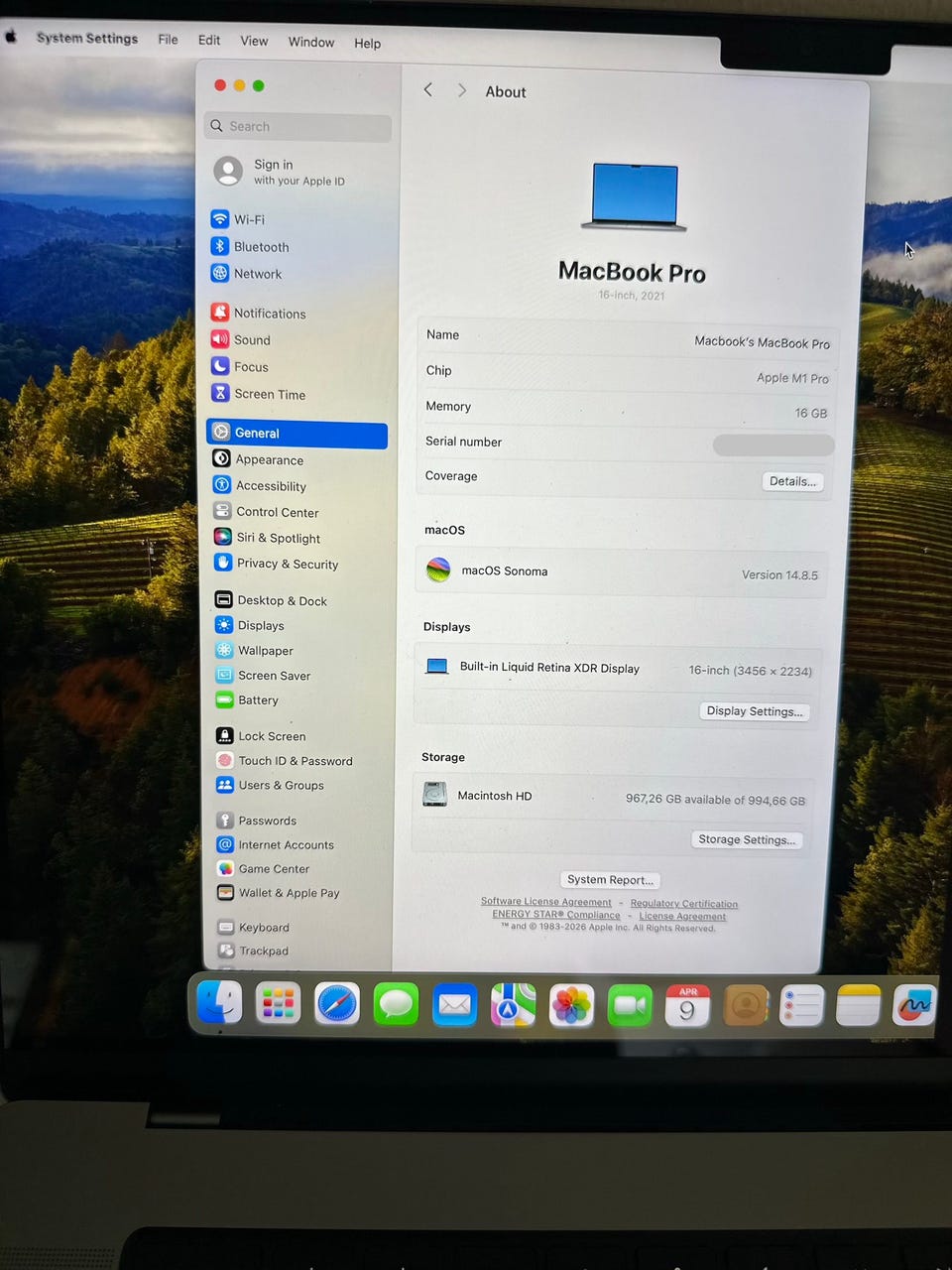Screen dimensions: 952x1270
Task: Open the License Agreement link
Action: (682, 917)
